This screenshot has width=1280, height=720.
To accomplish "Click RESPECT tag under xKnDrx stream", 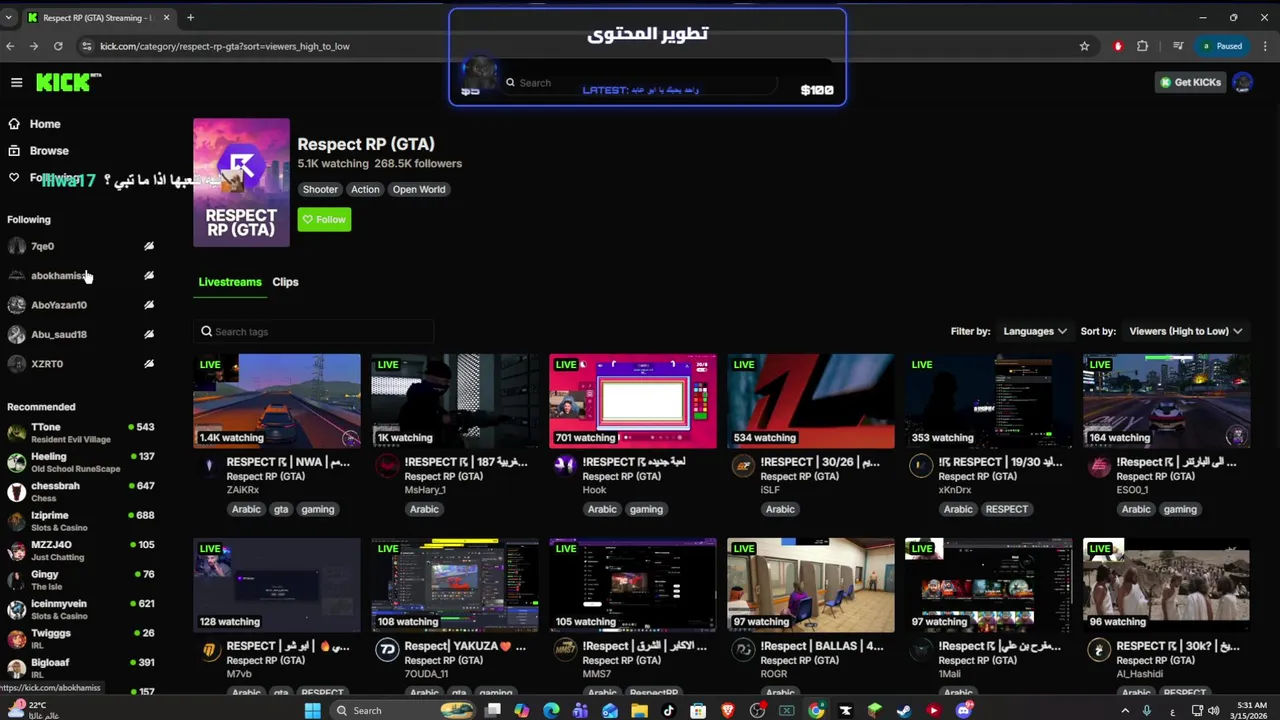I will tap(1006, 509).
